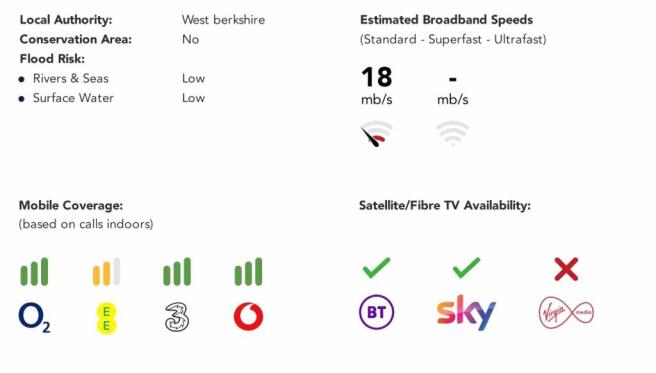Click orange signal bars above EE
Viewport: 656px width, 373px height.
(106, 272)
